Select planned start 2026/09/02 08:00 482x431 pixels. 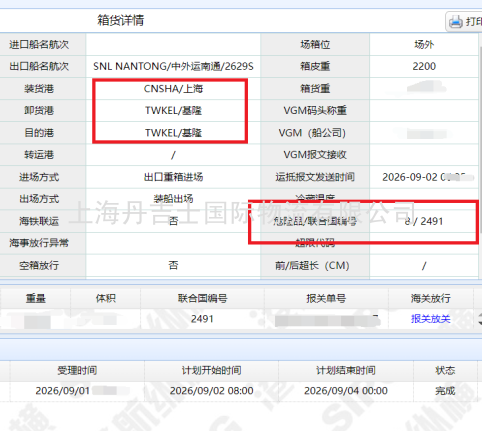[x=211, y=391]
